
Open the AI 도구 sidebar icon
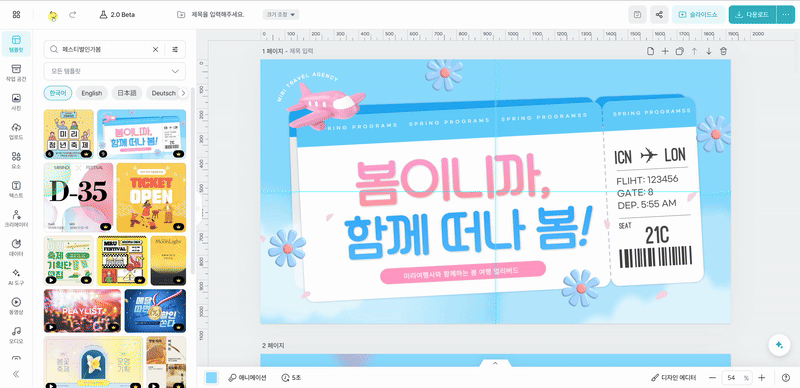[16, 277]
